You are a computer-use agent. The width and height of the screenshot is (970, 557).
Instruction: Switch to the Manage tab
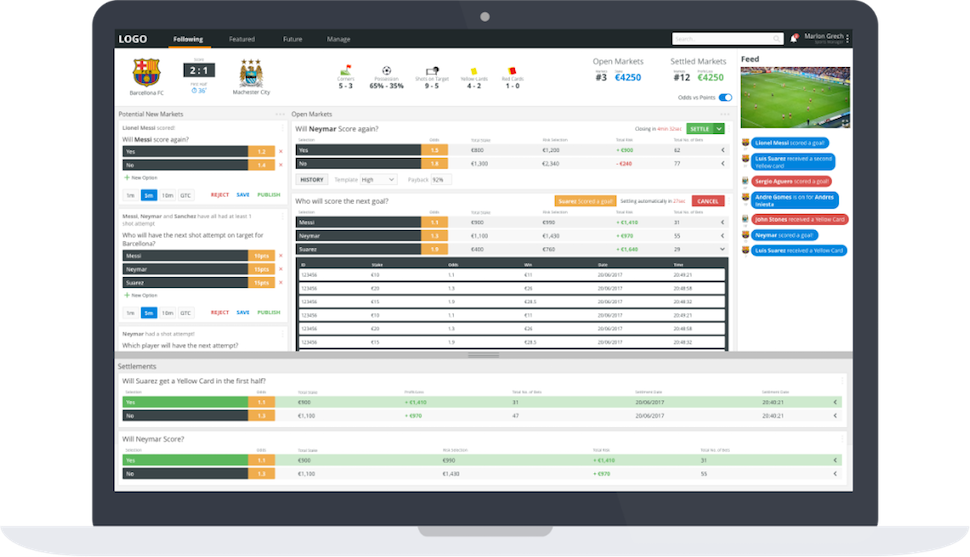338,39
